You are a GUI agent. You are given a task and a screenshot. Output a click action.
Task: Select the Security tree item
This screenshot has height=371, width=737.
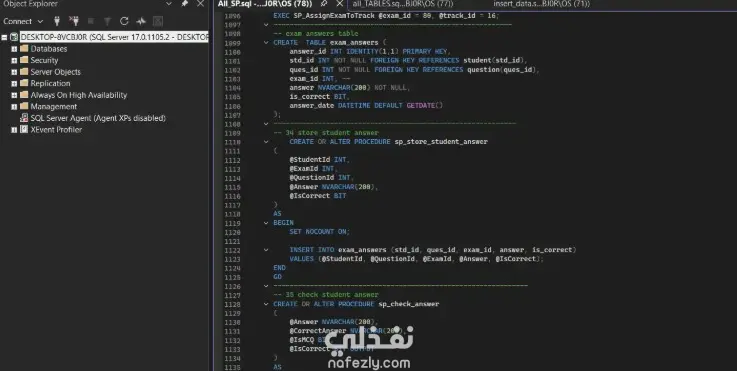point(44,60)
